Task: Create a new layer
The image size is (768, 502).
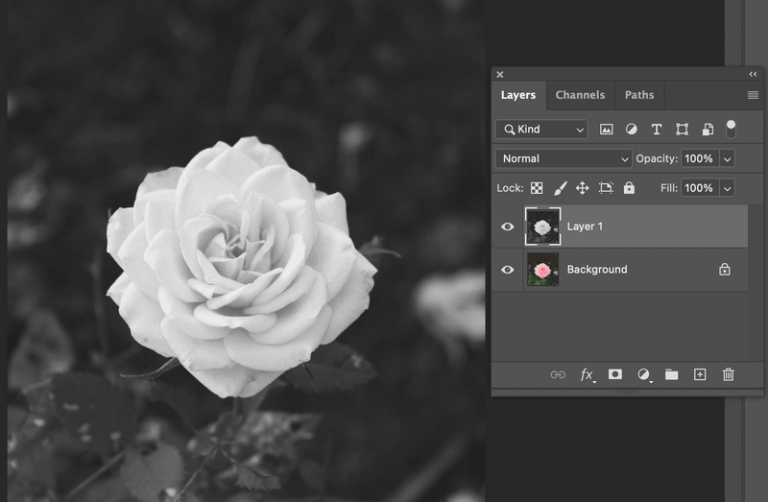Action: coord(700,375)
